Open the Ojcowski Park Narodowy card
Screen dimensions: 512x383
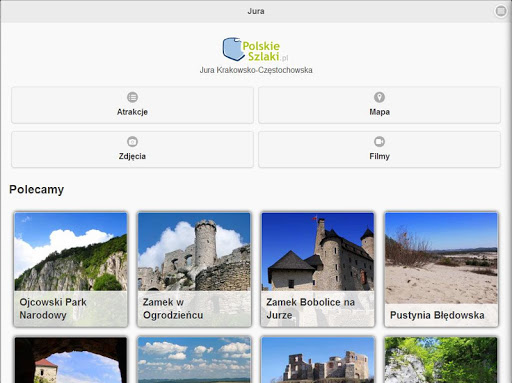click(x=71, y=269)
